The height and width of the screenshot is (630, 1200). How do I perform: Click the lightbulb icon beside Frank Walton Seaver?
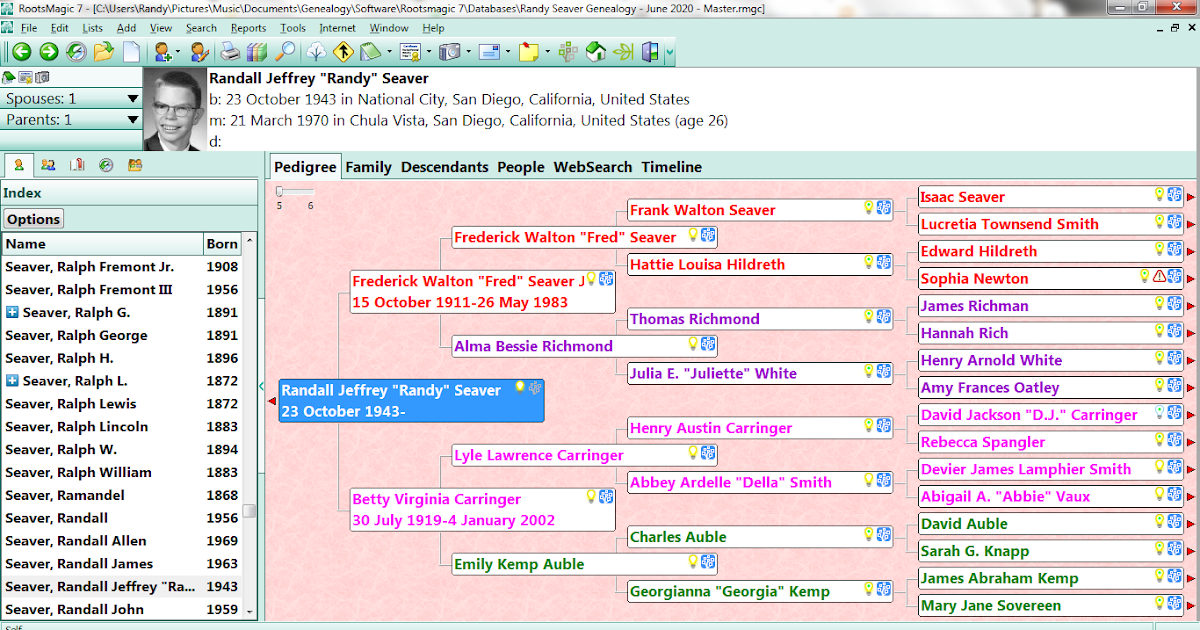point(868,208)
